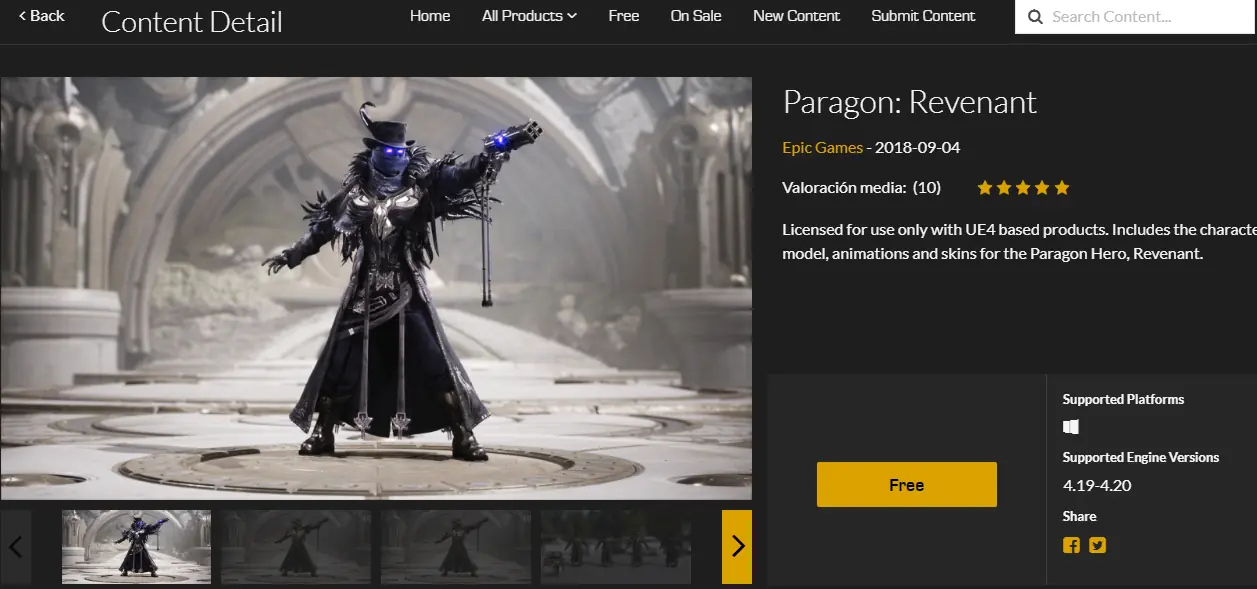Share on Twitter icon
This screenshot has height=589, width=1257.
1098,545
